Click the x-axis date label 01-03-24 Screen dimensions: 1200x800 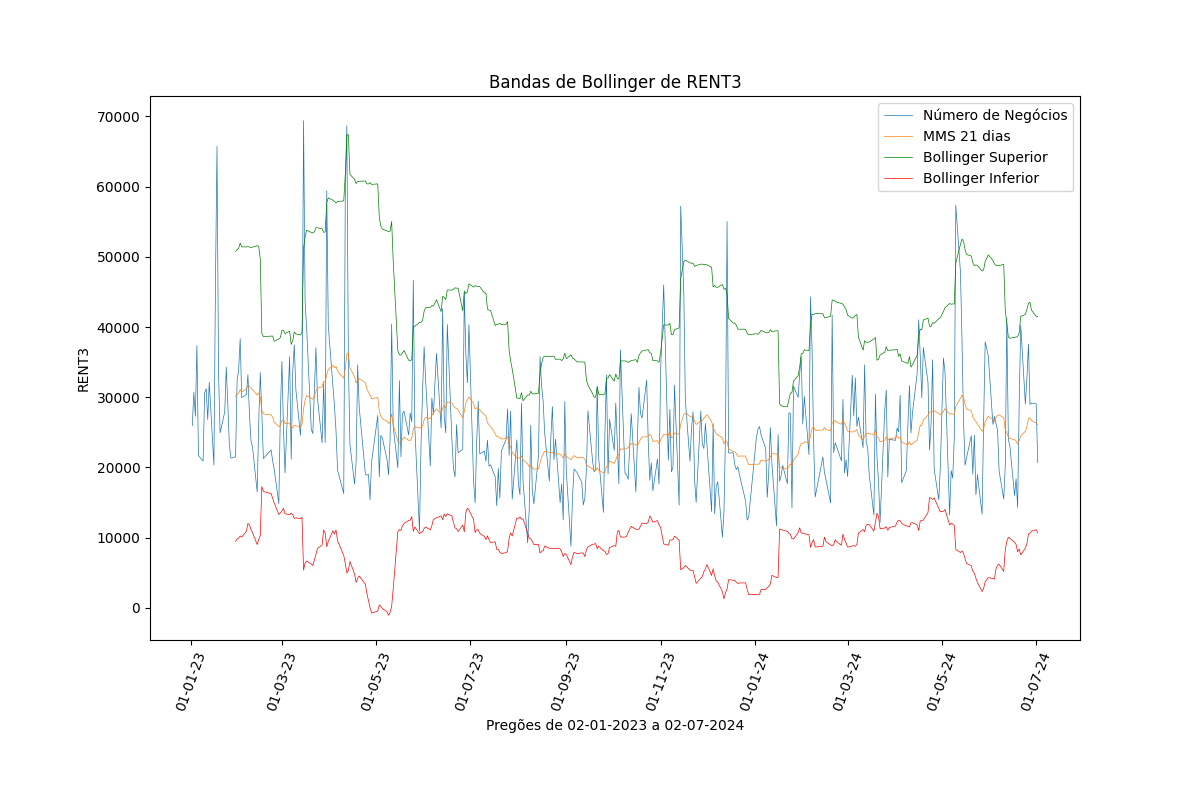pyautogui.click(x=847, y=681)
